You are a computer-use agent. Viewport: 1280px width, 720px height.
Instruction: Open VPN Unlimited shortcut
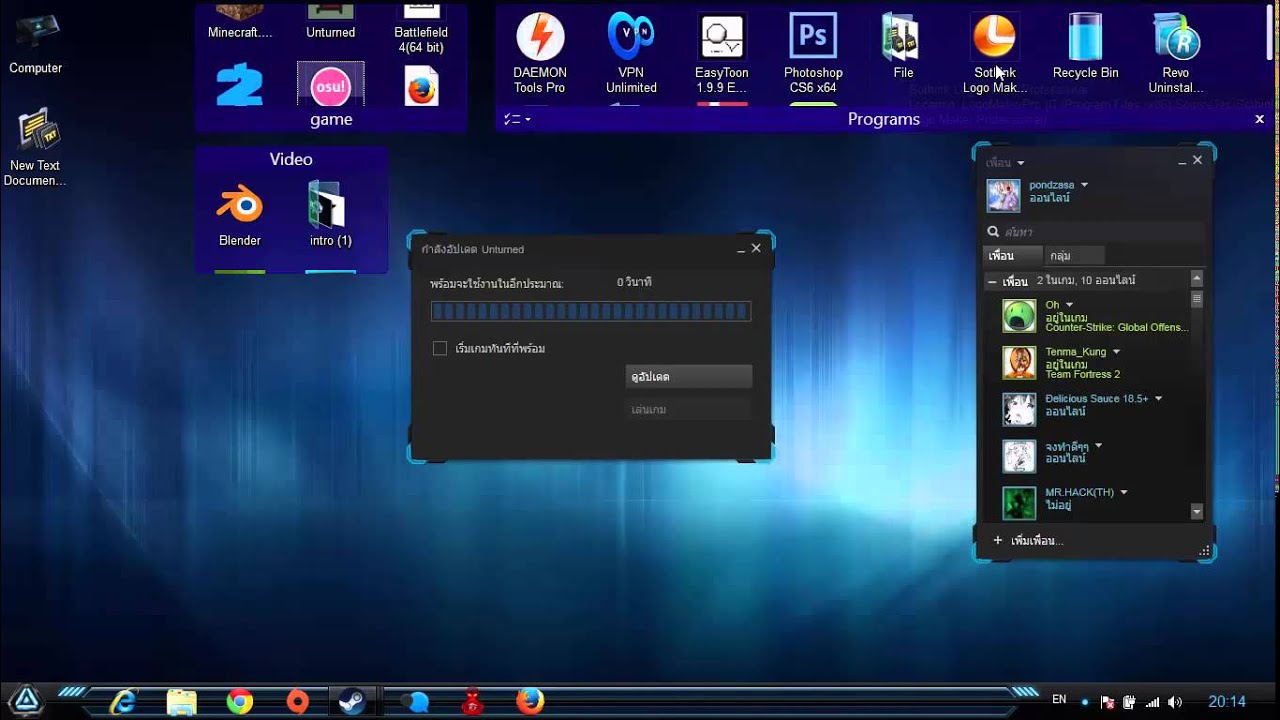[x=631, y=54]
